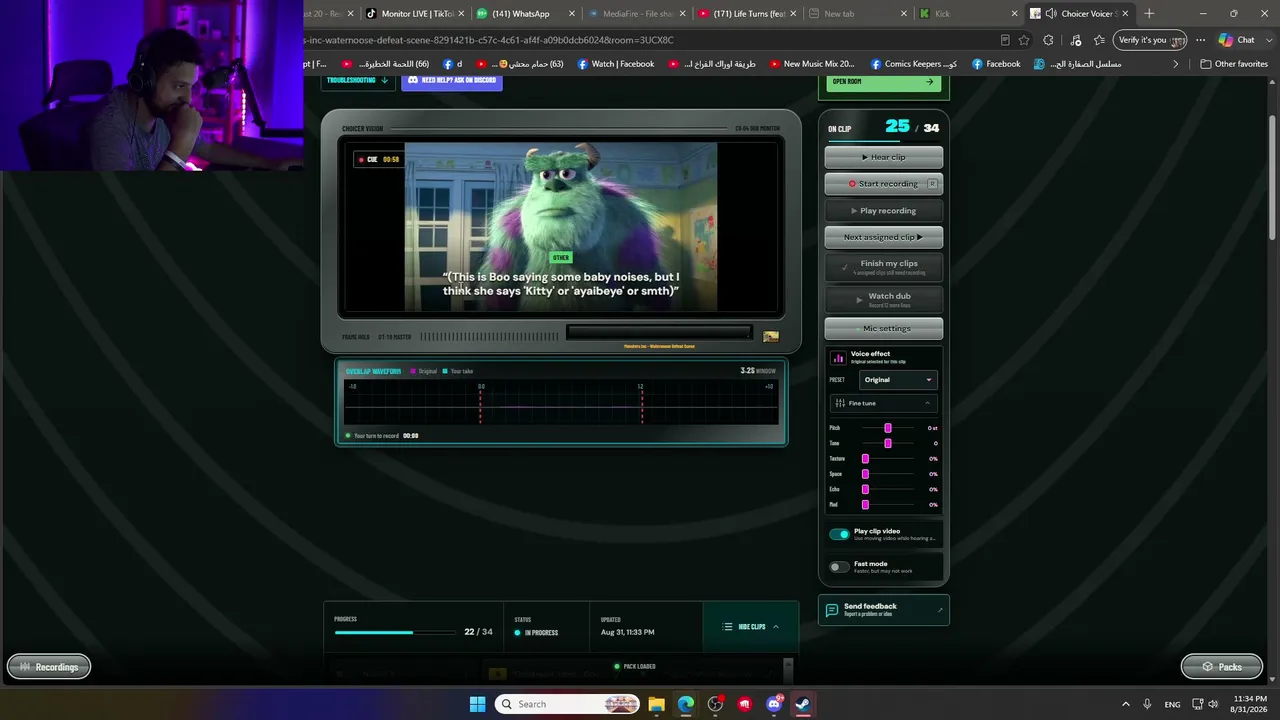Image resolution: width=1280 pixels, height=720 pixels.
Task: Disable the Play clip video toggle
Action: click(839, 534)
